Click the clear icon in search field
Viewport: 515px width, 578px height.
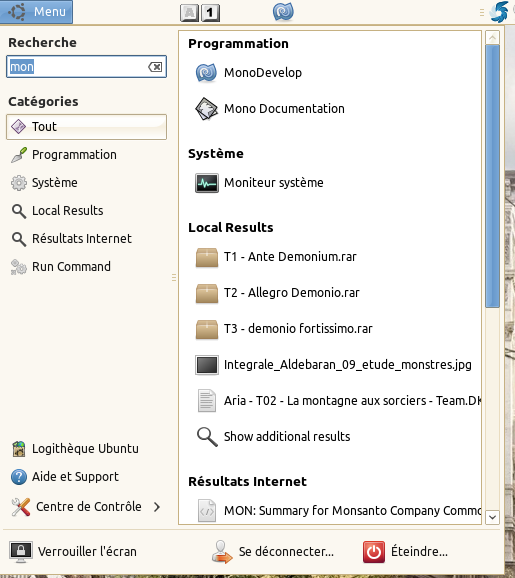[155, 67]
